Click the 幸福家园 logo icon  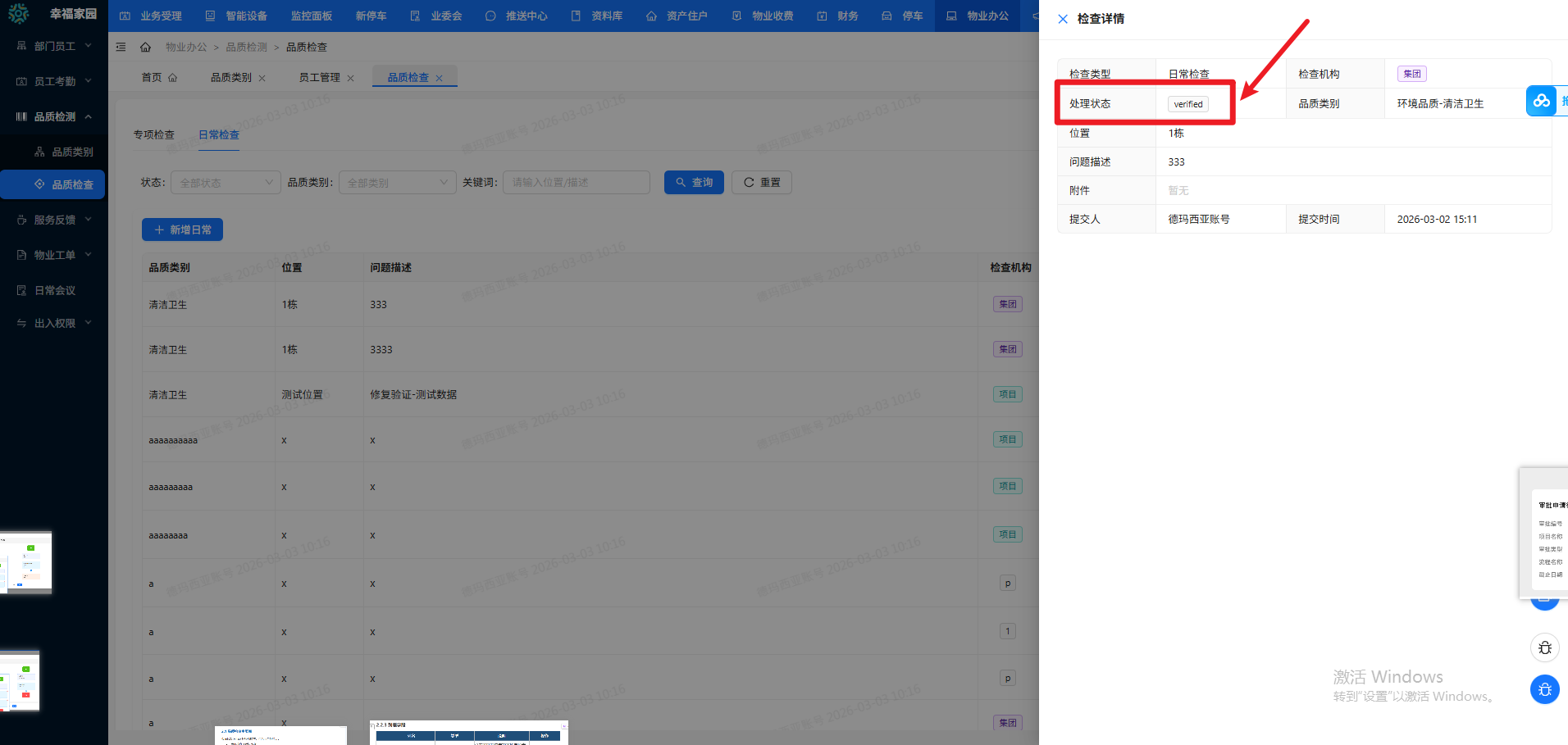[18, 14]
